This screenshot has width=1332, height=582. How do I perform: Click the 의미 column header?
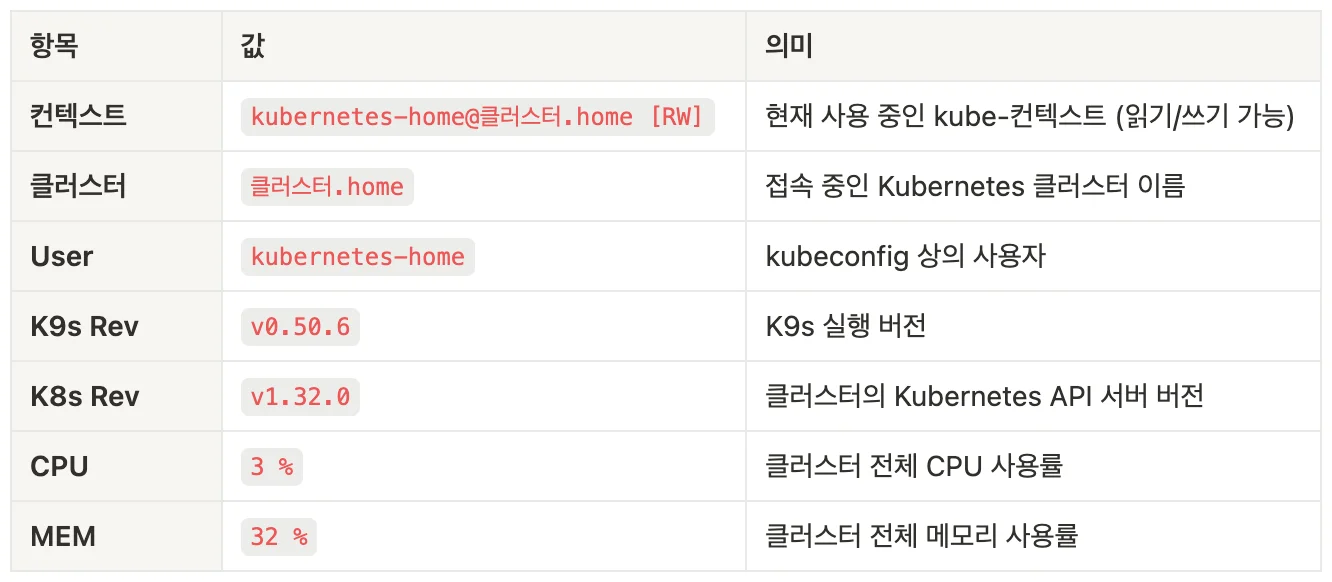tap(788, 46)
